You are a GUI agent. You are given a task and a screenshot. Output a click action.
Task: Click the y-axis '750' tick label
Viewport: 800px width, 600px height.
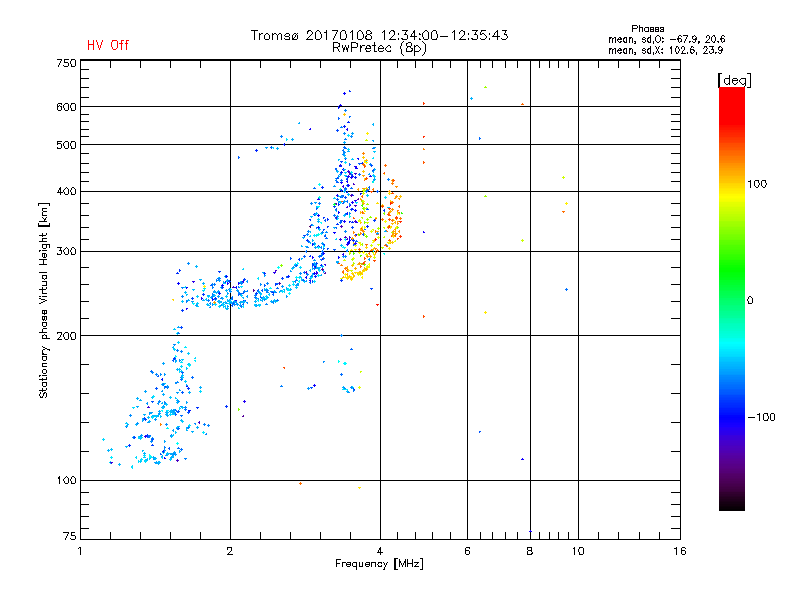tap(66, 63)
